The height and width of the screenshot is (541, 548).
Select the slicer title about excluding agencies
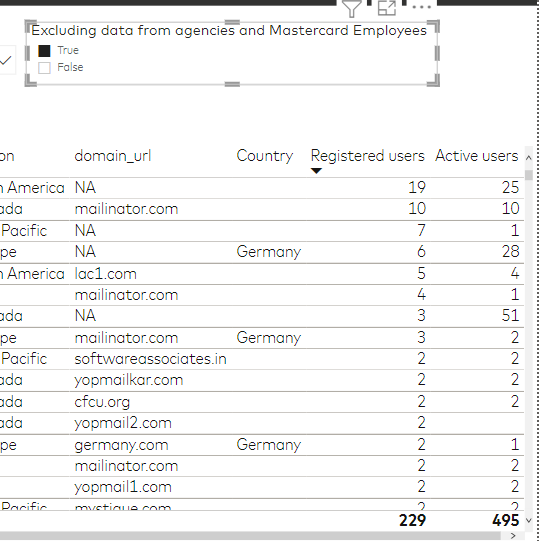coord(229,30)
